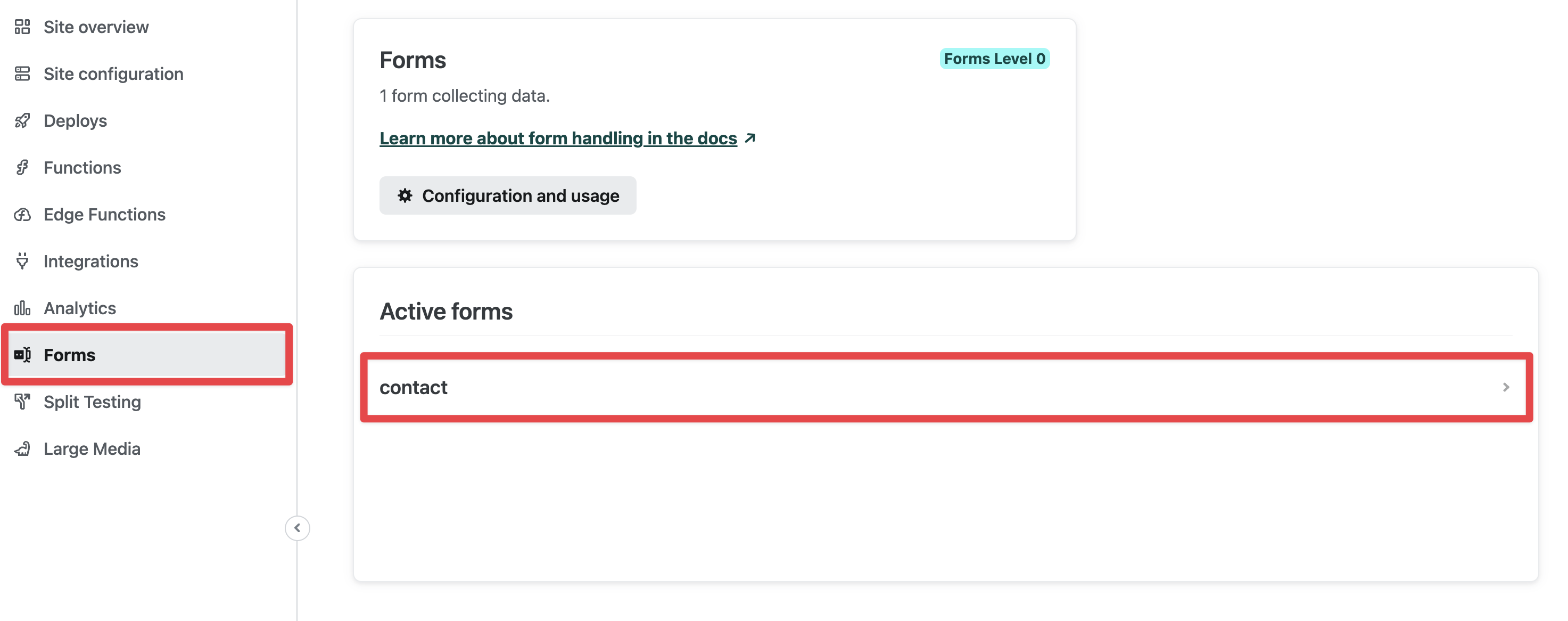This screenshot has height=621, width=1568.
Task: Collapse the sidebar with round arrow button
Action: point(297,528)
